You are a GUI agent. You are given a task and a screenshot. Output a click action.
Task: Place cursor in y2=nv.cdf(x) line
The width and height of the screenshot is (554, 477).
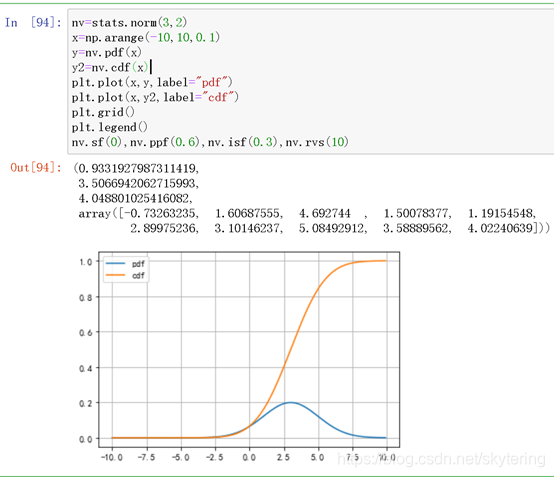point(110,67)
